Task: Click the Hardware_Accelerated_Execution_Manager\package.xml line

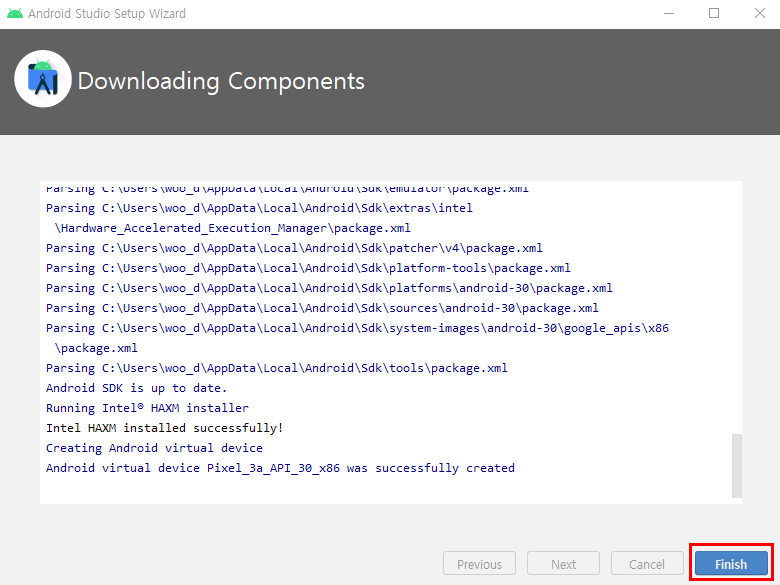Action: [x=232, y=228]
